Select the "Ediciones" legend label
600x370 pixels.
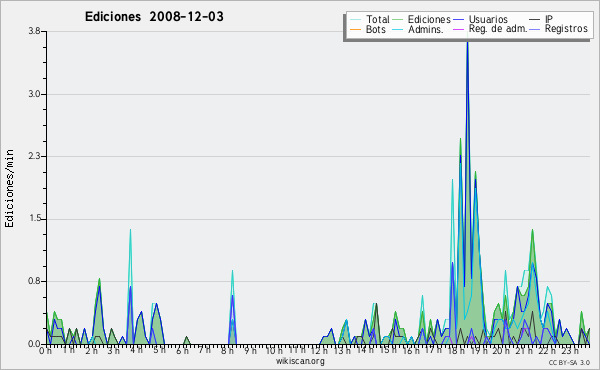(429, 19)
